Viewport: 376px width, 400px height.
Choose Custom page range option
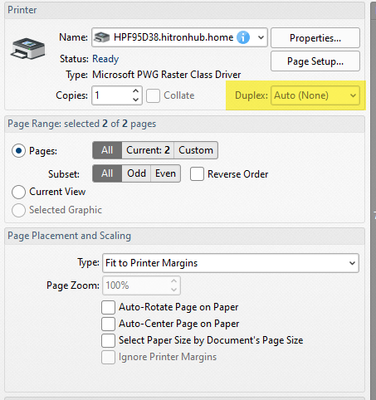click(x=196, y=150)
